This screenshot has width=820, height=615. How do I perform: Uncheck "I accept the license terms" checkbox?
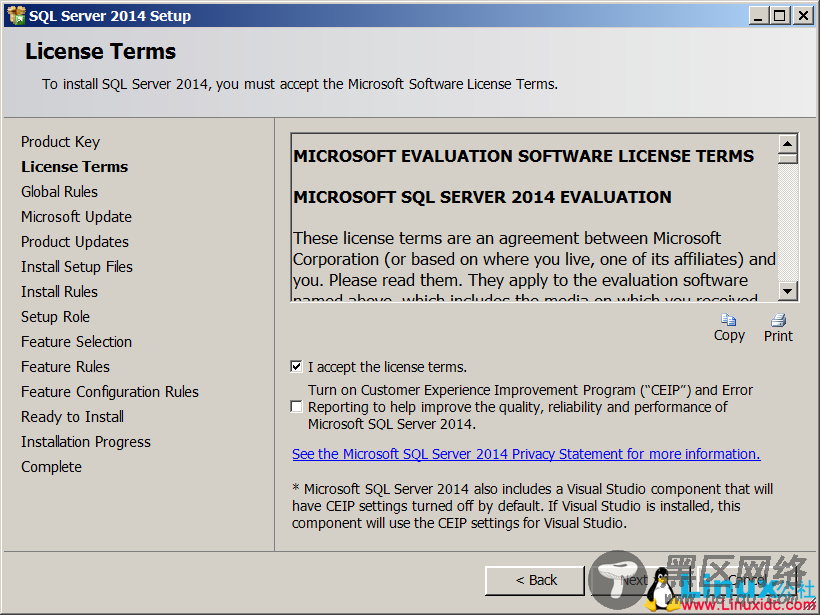tap(297, 367)
